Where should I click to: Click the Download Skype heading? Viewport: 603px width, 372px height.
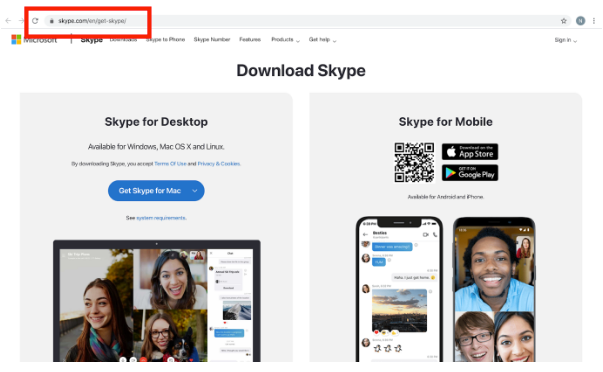coord(301,71)
